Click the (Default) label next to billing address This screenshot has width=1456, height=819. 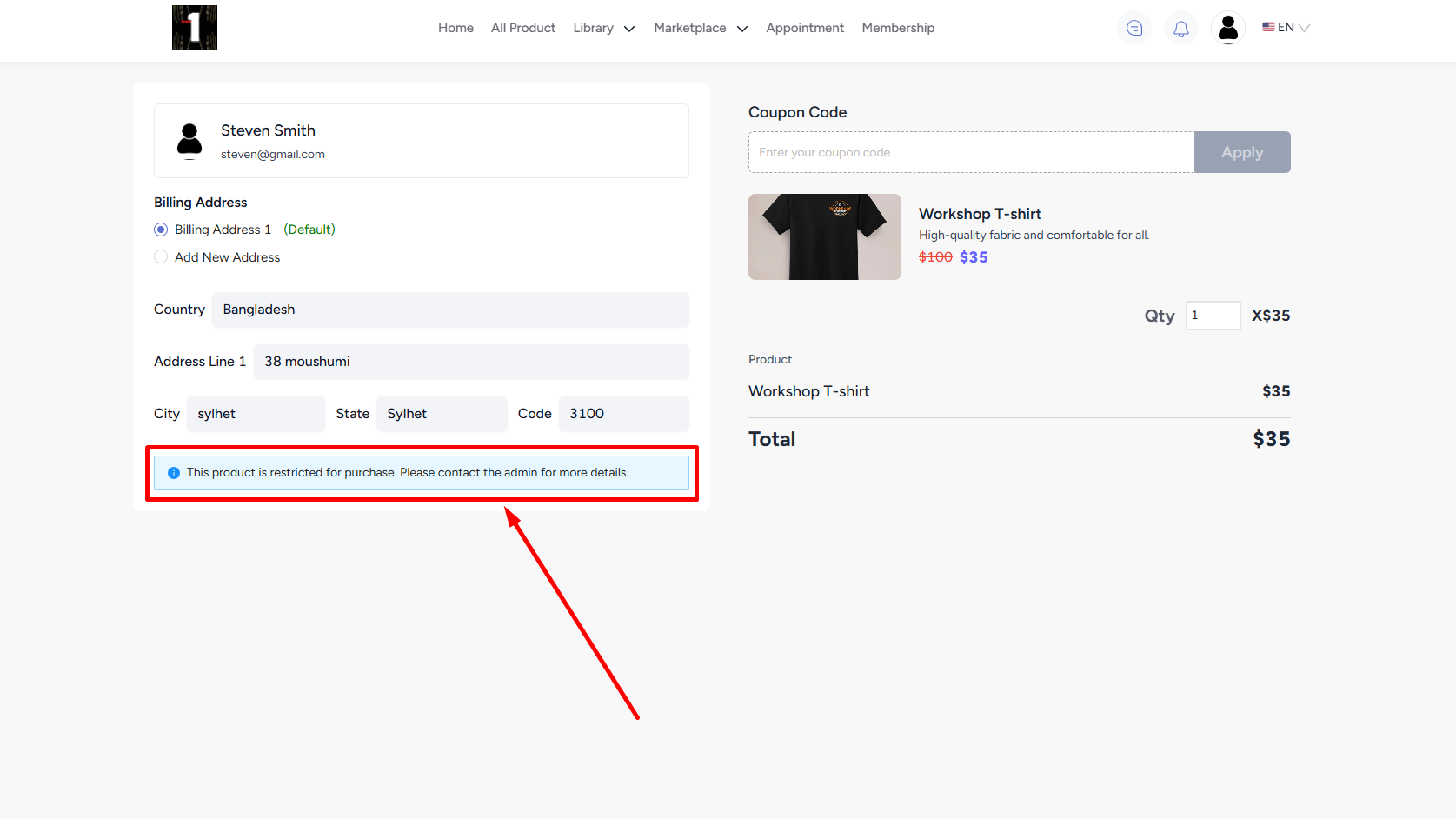[309, 230]
